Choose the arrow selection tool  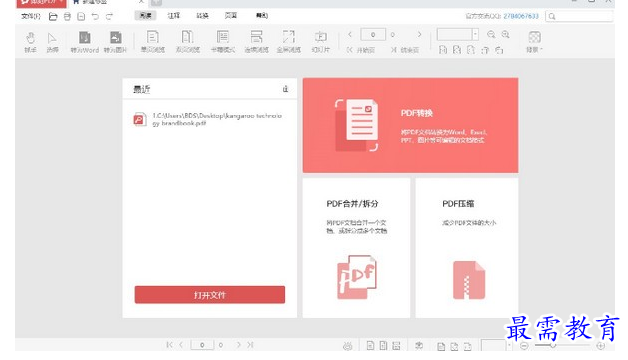[52, 42]
